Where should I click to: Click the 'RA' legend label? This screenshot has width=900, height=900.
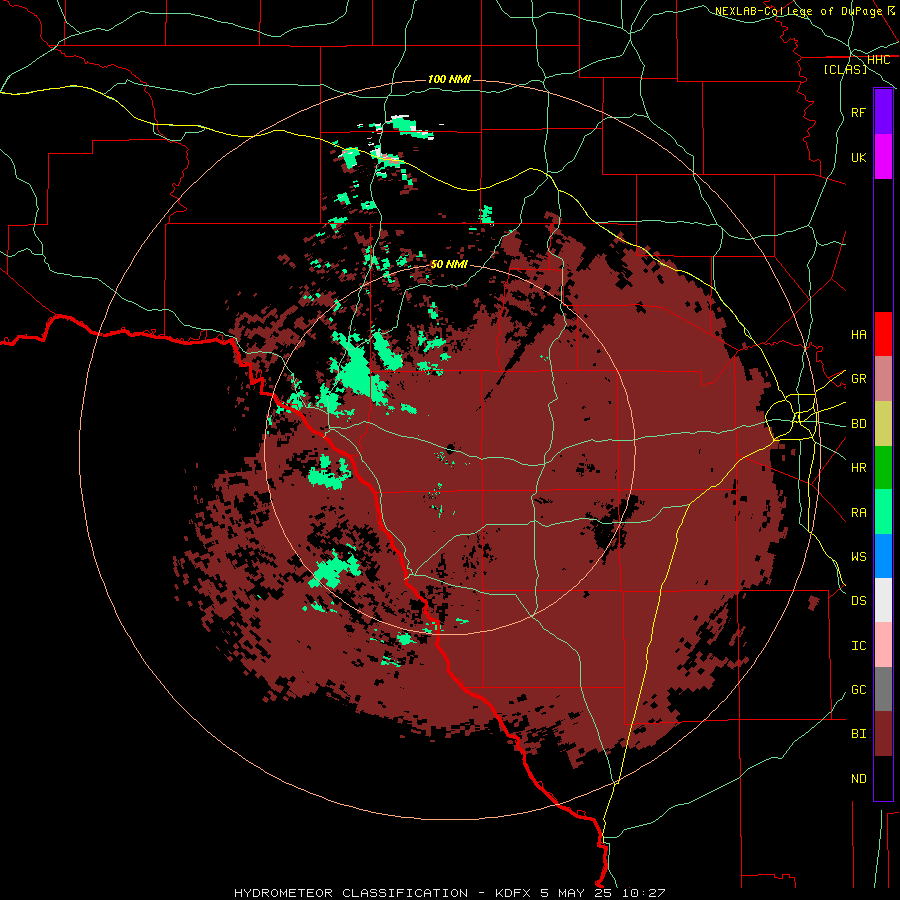pyautogui.click(x=858, y=512)
